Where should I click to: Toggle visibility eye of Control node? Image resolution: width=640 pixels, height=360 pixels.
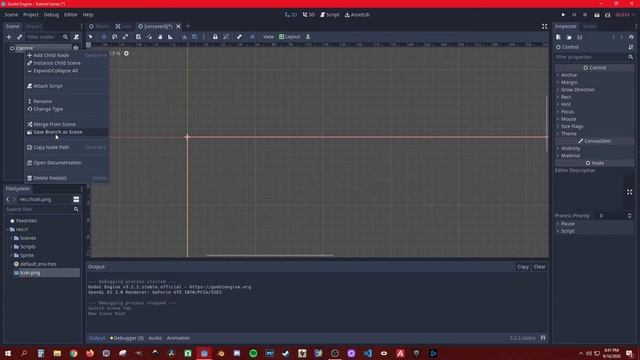coord(76,48)
